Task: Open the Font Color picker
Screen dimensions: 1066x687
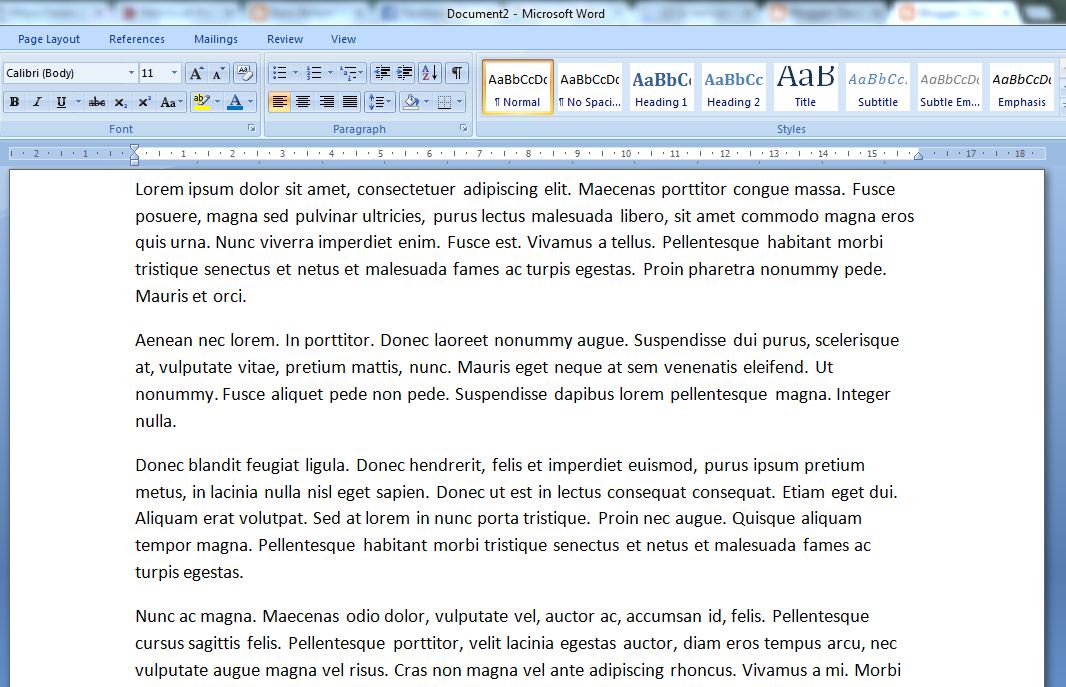Action: coord(251,102)
